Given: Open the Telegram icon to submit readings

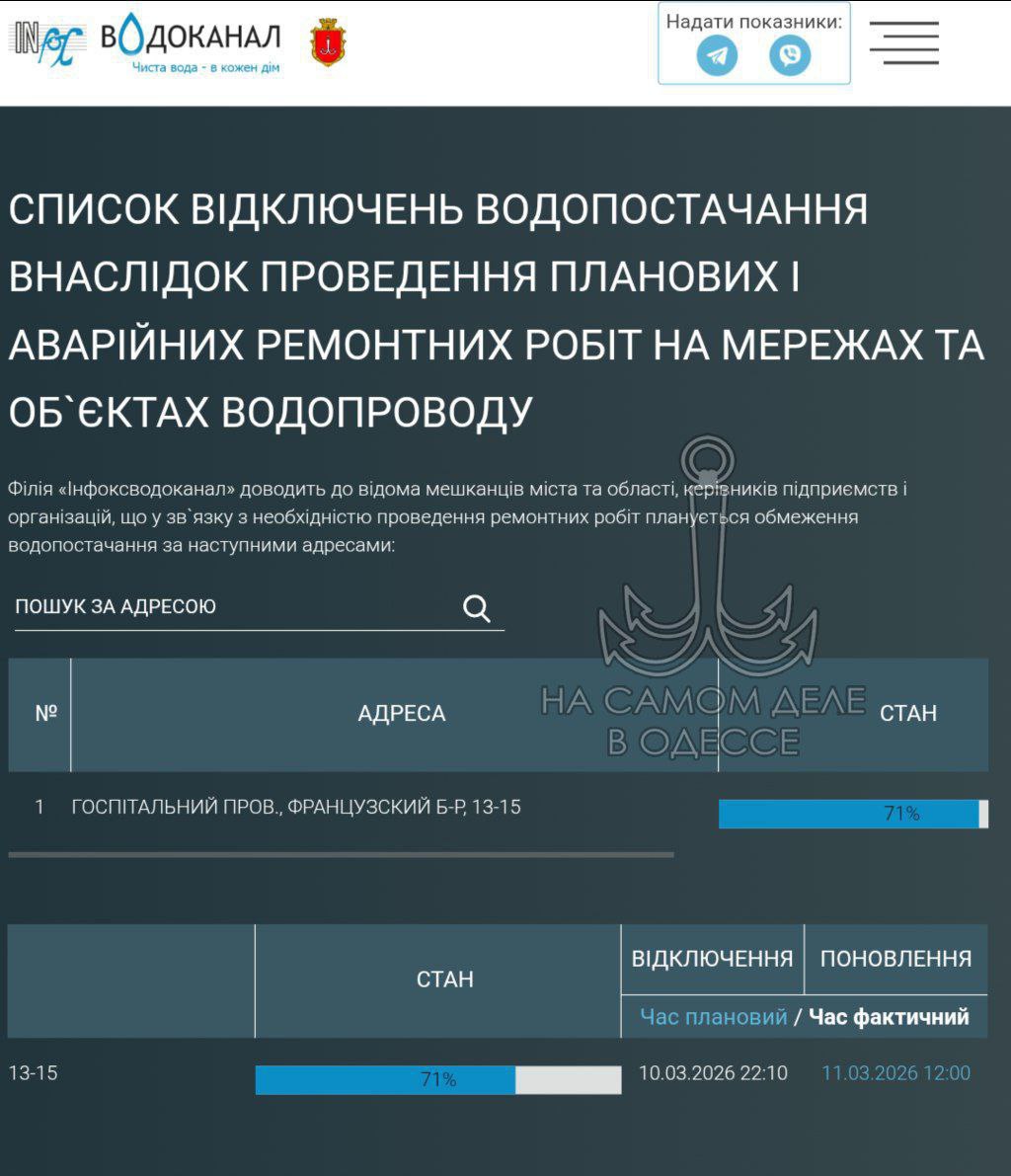Looking at the screenshot, I should click(717, 55).
